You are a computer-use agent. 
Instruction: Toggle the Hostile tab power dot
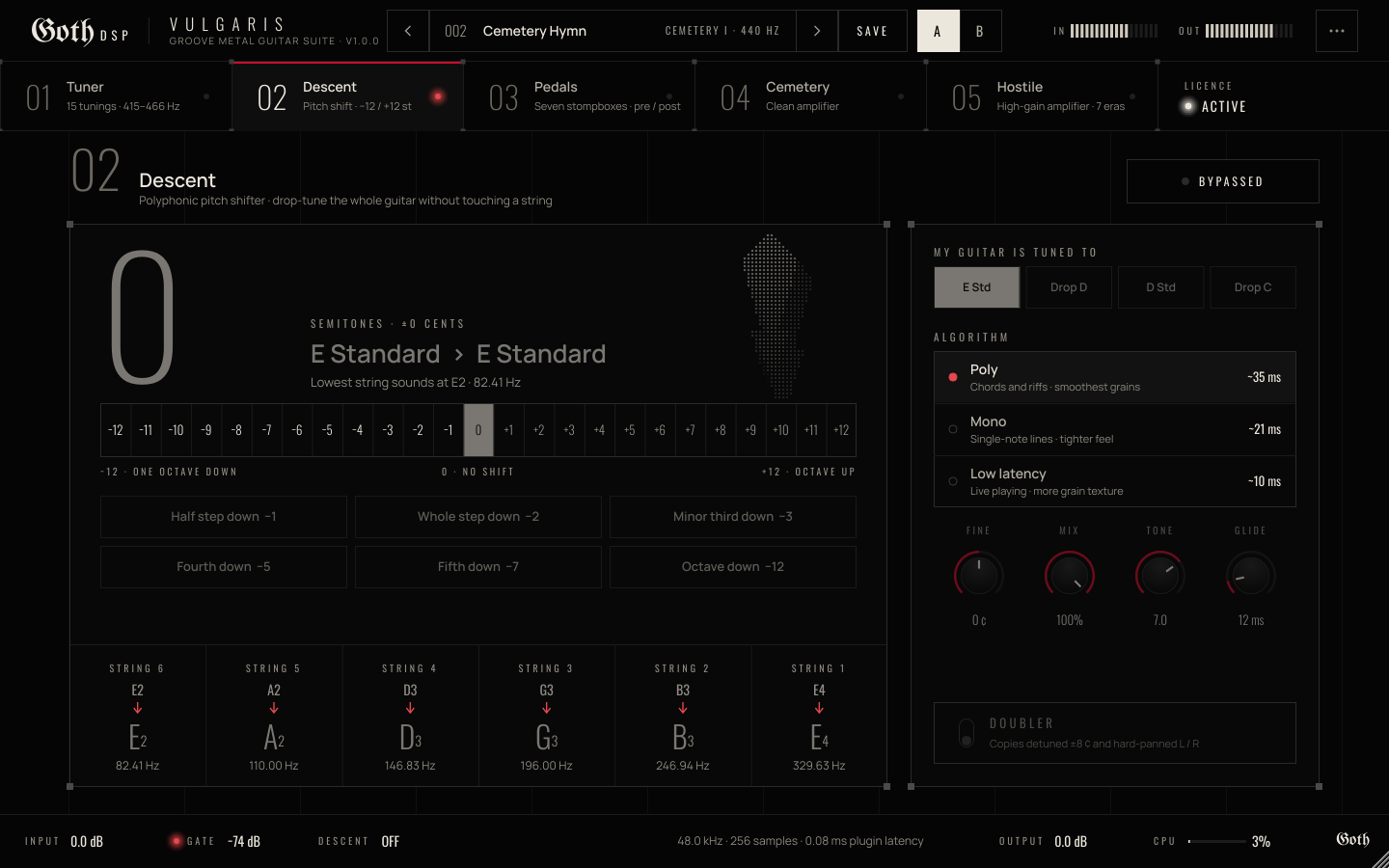(x=1132, y=96)
